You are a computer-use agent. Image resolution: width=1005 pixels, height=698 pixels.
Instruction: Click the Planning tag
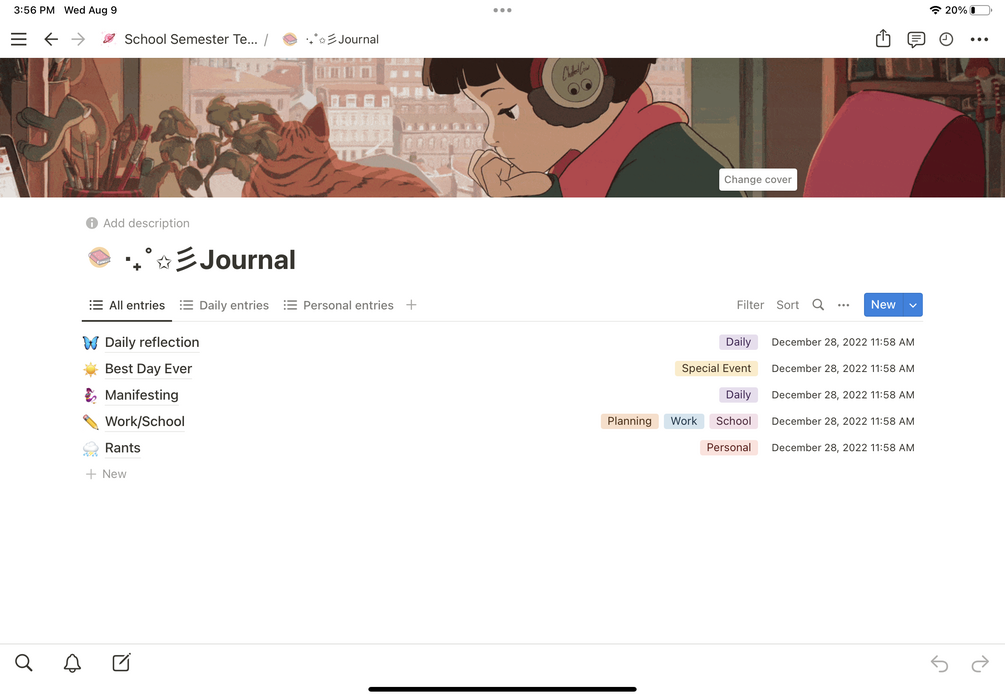click(x=629, y=421)
